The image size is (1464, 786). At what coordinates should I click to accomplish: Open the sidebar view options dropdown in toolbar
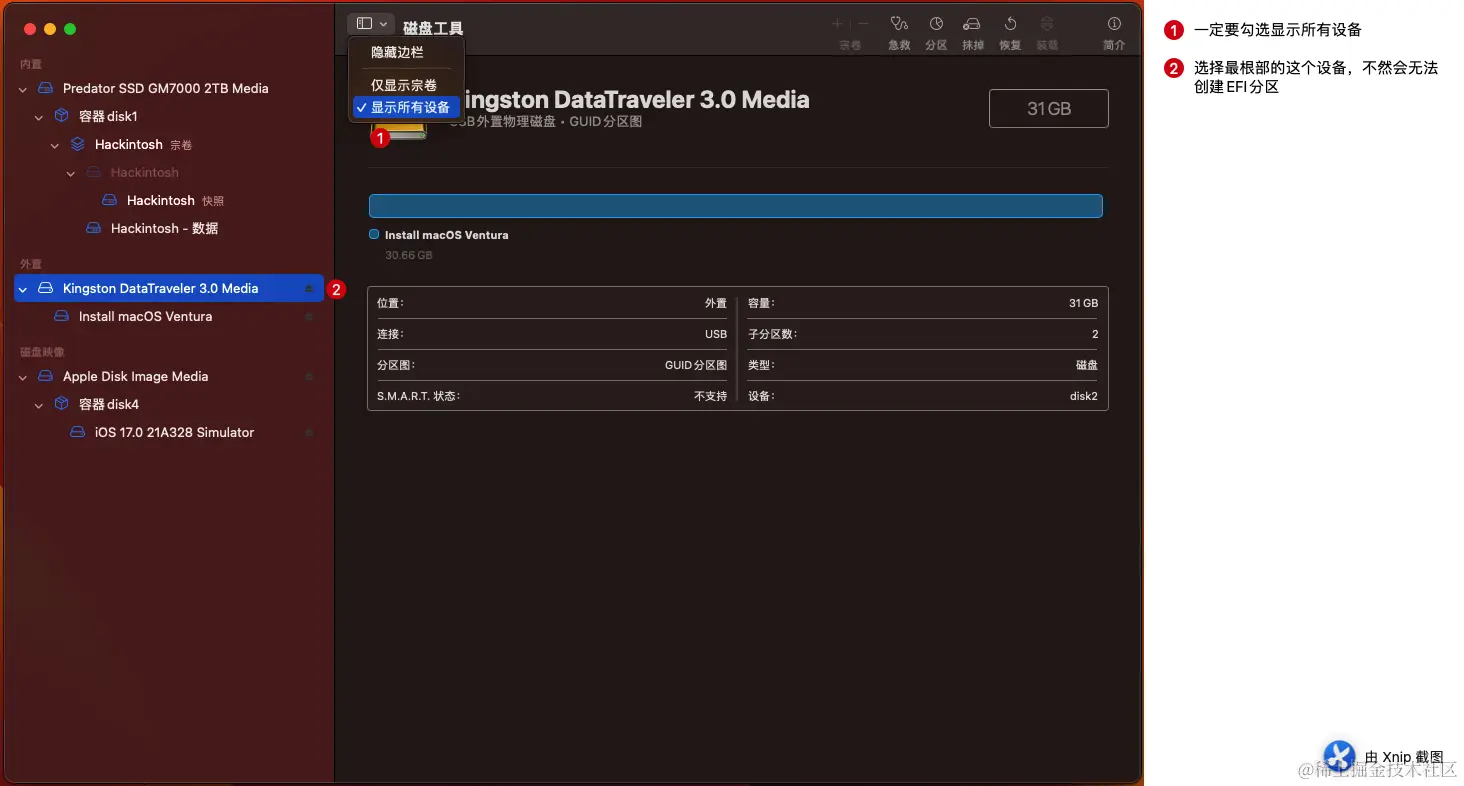pyautogui.click(x=371, y=24)
